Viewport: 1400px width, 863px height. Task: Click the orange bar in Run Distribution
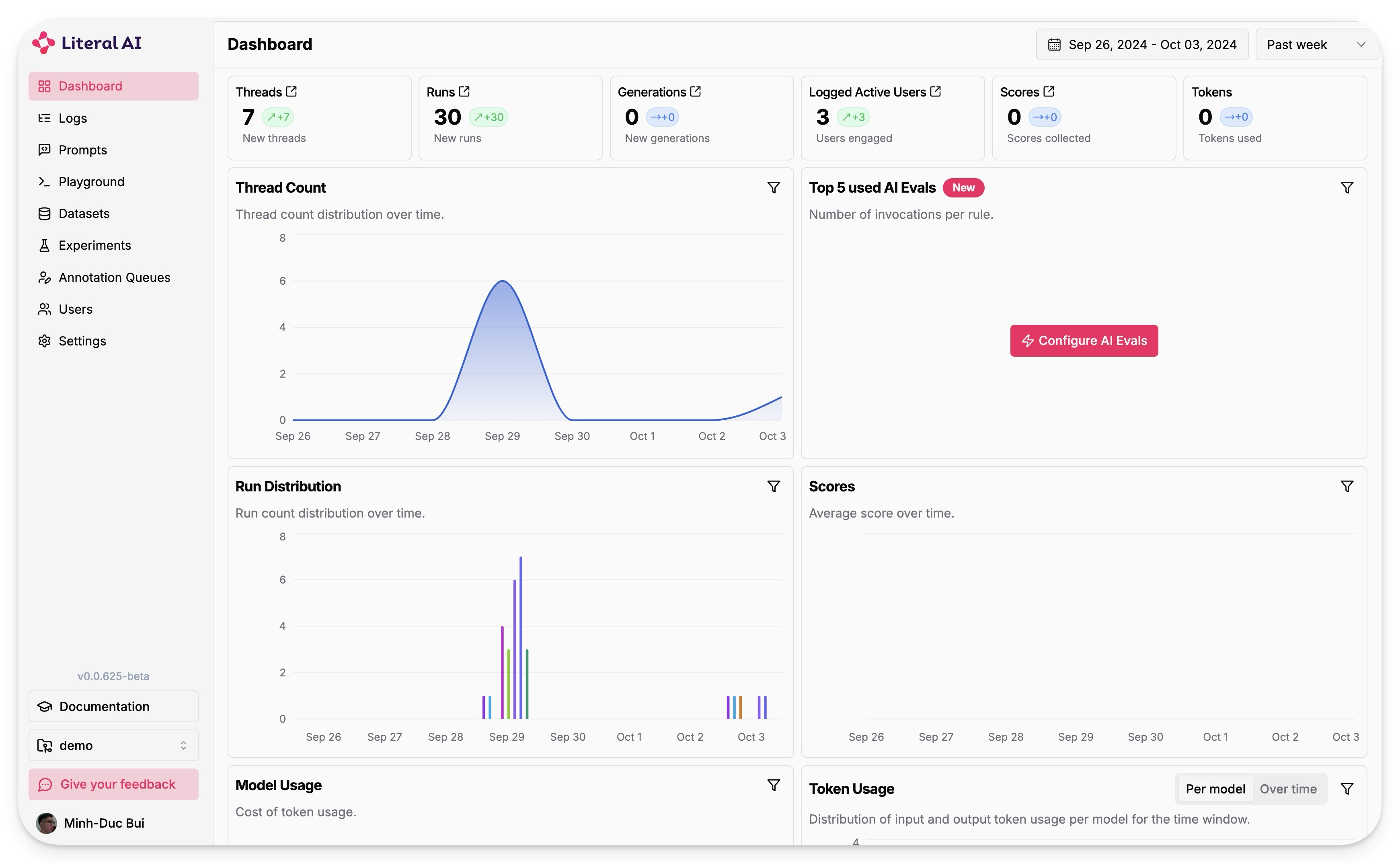(x=741, y=707)
